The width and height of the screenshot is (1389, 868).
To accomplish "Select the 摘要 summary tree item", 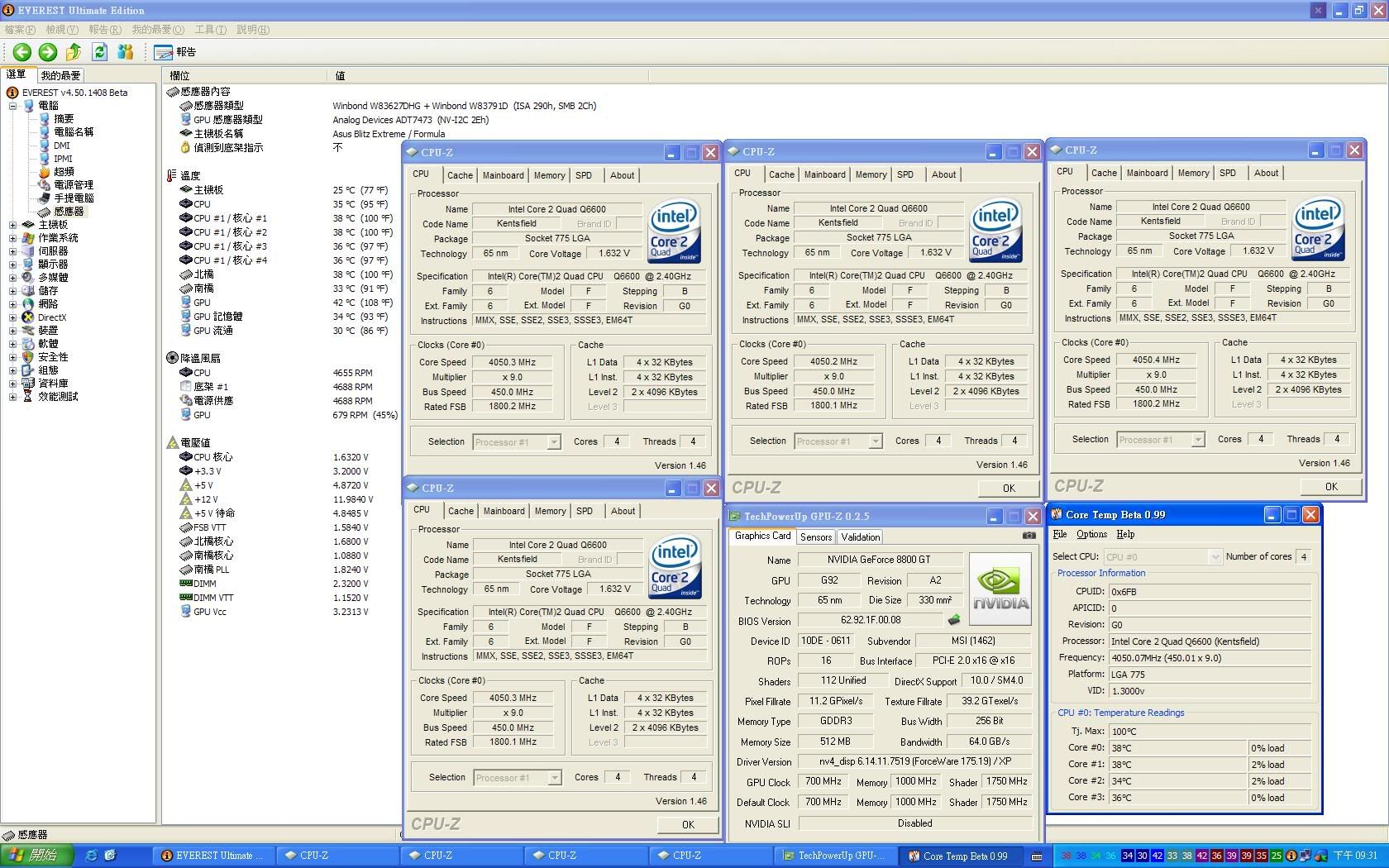I will (64, 119).
